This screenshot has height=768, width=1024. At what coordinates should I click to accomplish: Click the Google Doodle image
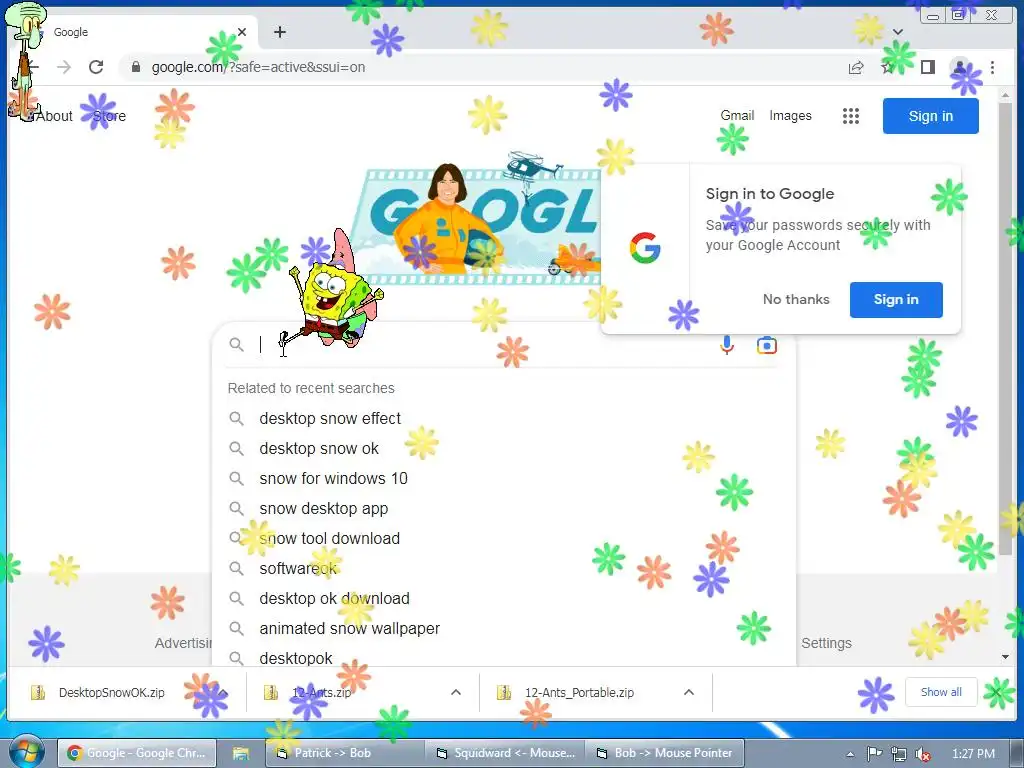coord(475,225)
